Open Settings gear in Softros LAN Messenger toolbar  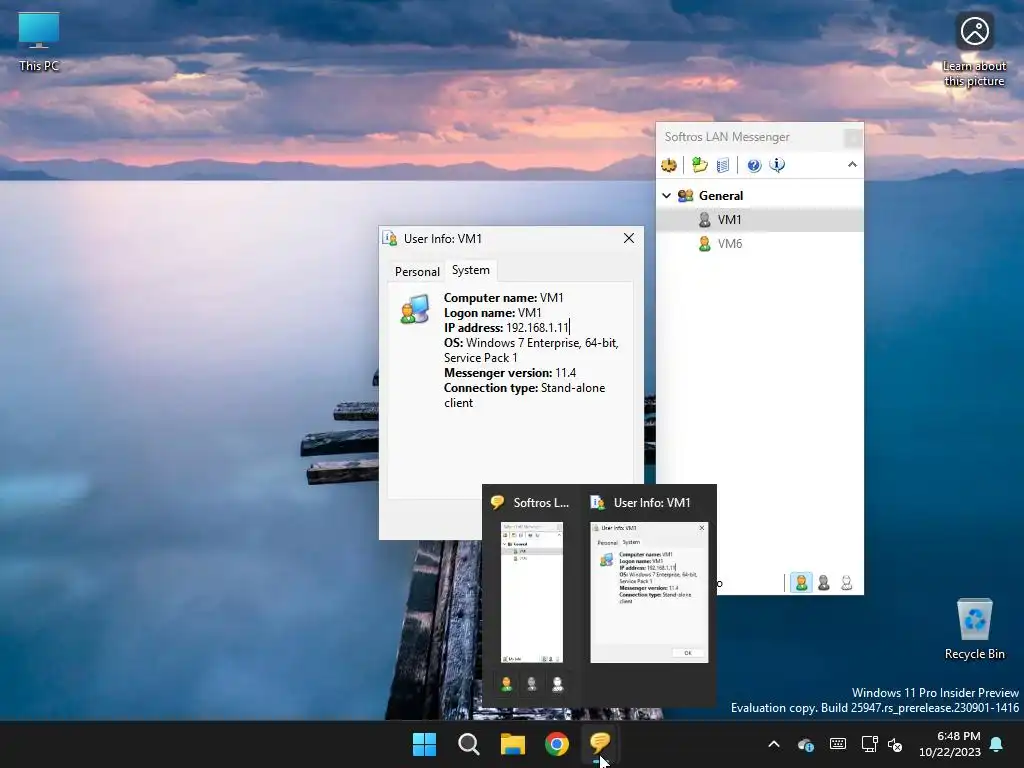669,165
